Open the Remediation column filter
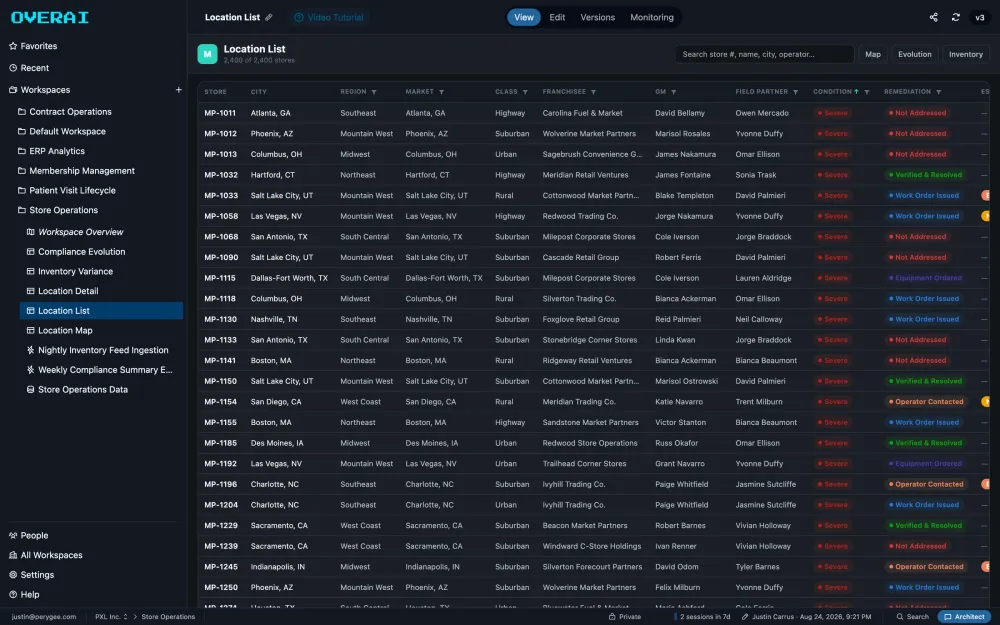 938,92
